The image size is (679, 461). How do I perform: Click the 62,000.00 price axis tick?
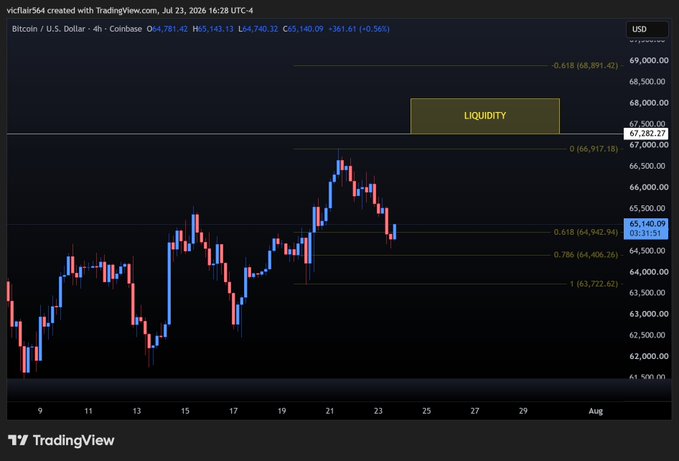coord(649,356)
